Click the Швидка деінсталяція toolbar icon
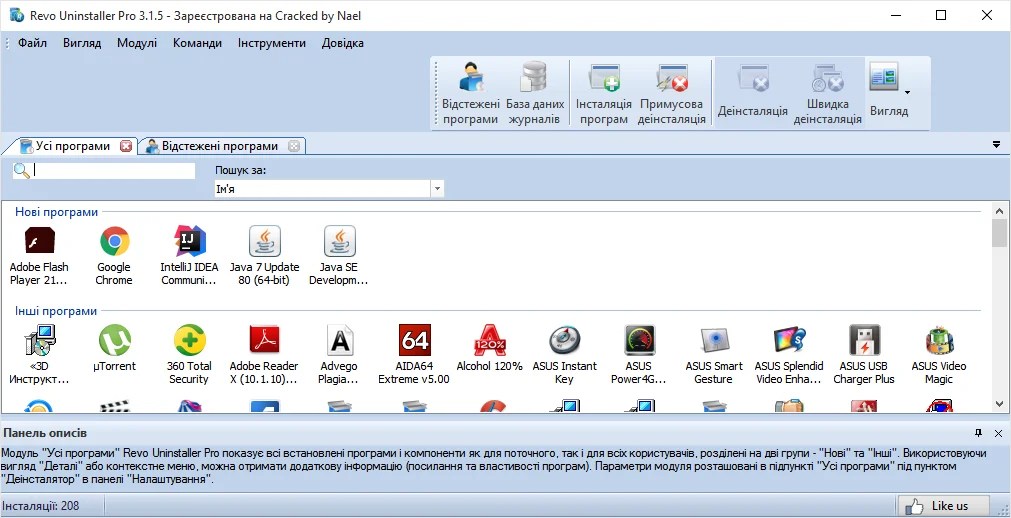The height and width of the screenshot is (518, 1011). (x=827, y=94)
